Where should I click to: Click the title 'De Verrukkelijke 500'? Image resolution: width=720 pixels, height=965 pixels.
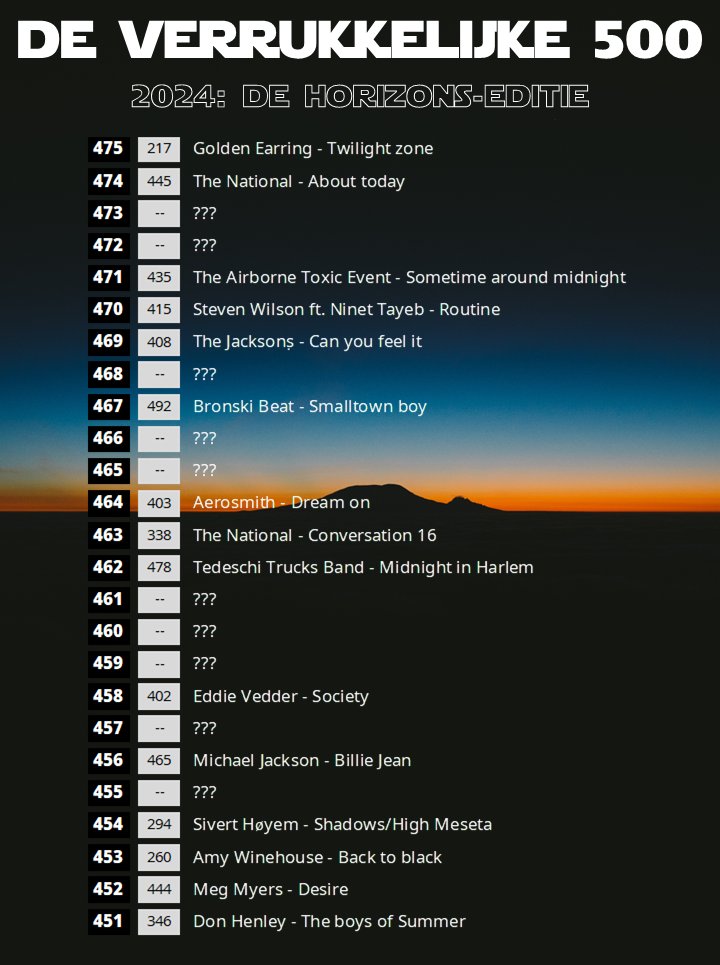pyautogui.click(x=360, y=39)
